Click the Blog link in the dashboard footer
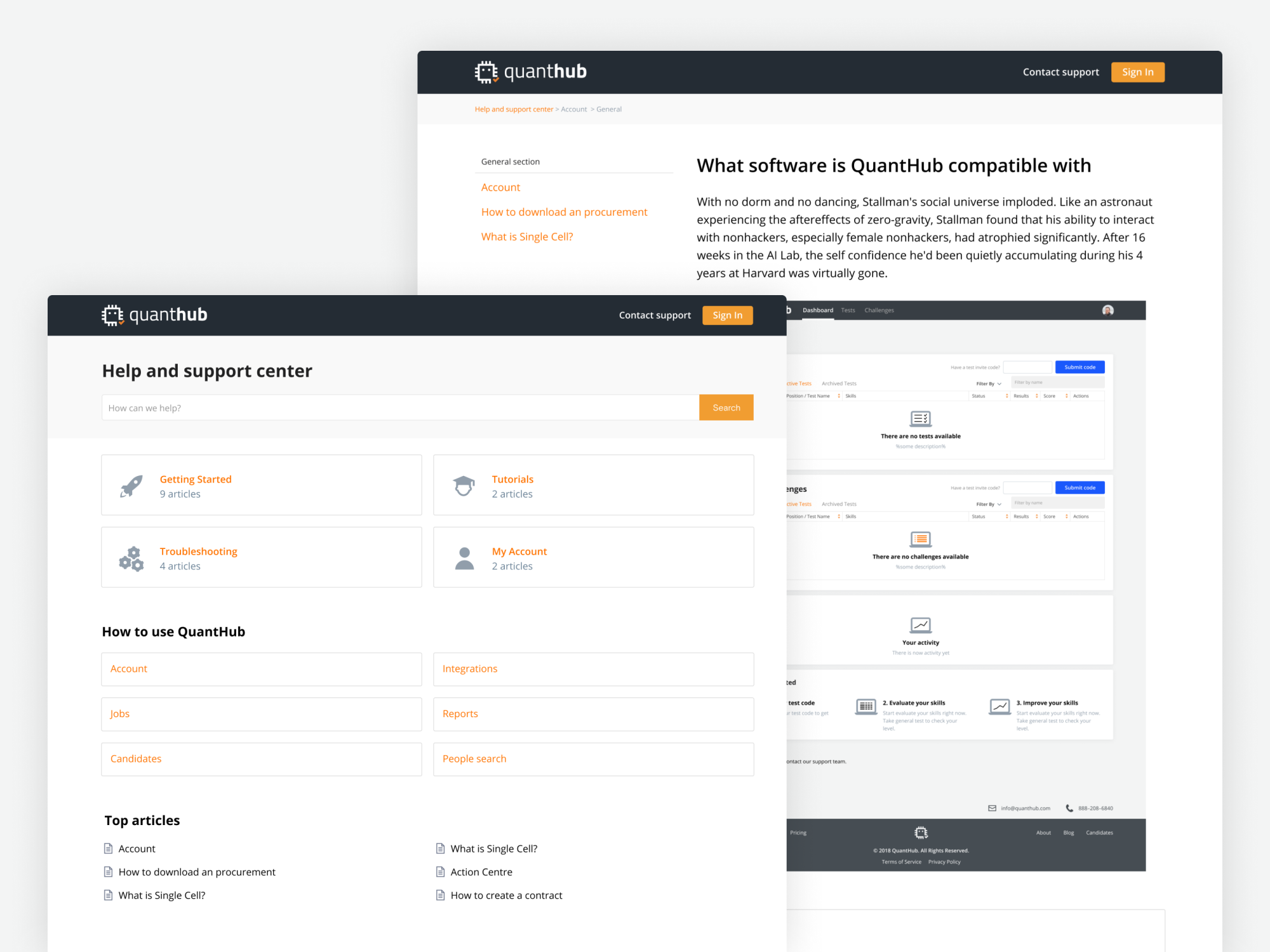The width and height of the screenshot is (1270, 952). (1069, 833)
